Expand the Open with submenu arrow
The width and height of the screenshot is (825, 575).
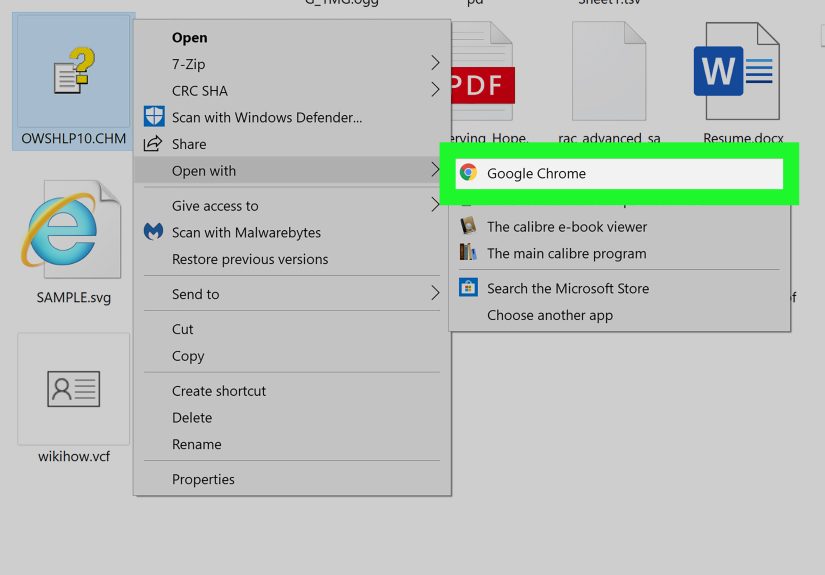point(435,170)
